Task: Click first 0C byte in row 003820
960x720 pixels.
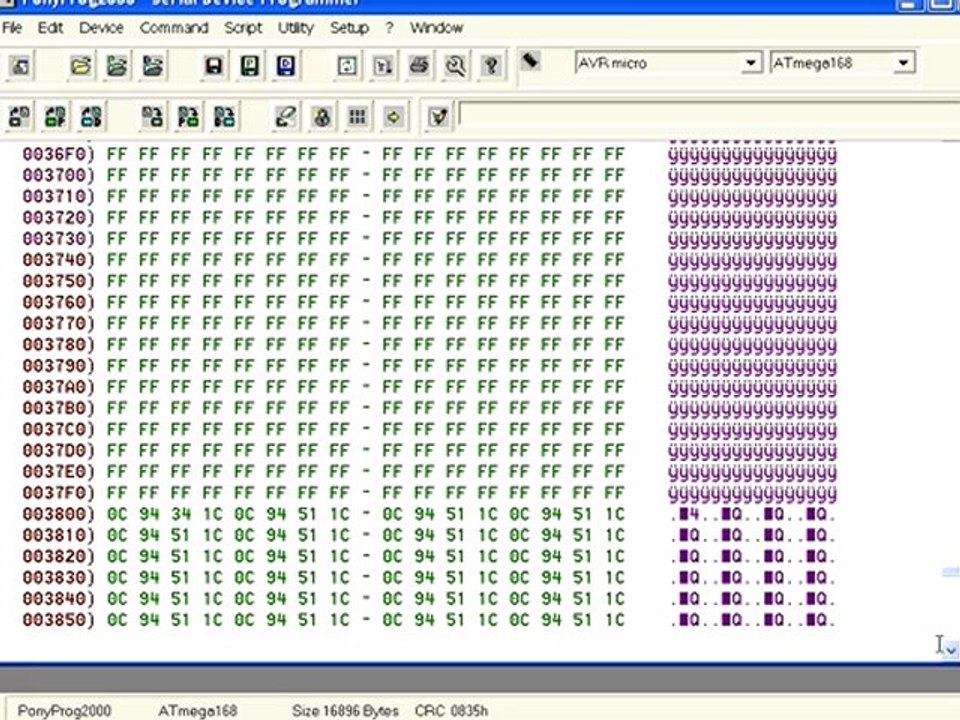Action: click(x=117, y=557)
